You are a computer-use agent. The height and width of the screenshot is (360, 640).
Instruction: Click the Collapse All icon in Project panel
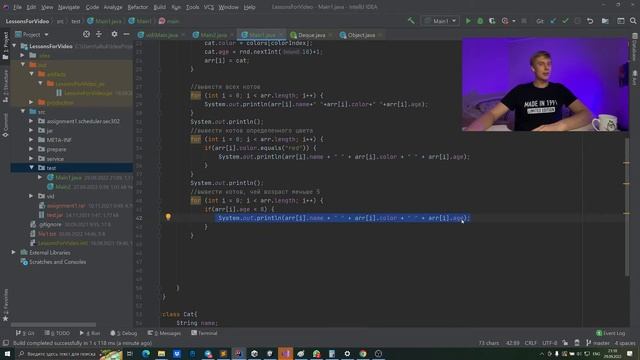coord(99,34)
